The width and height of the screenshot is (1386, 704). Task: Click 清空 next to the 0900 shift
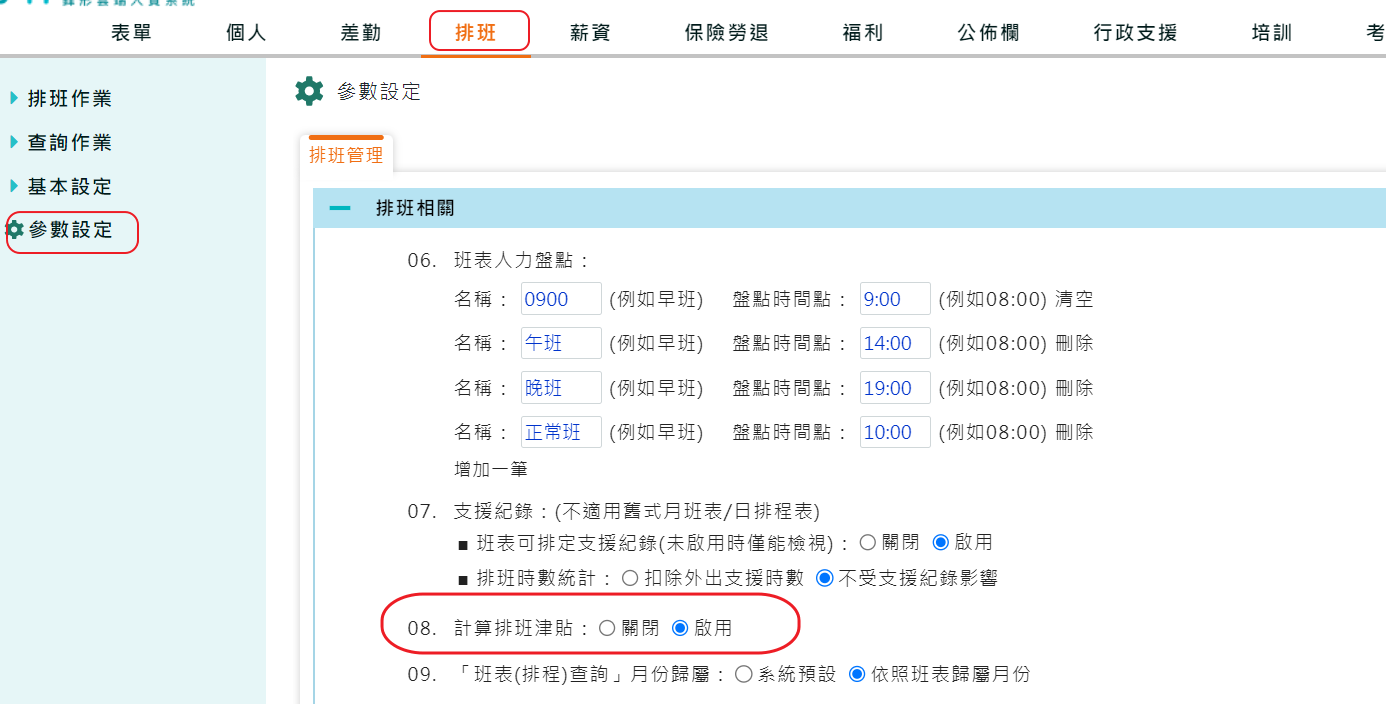(x=1075, y=298)
